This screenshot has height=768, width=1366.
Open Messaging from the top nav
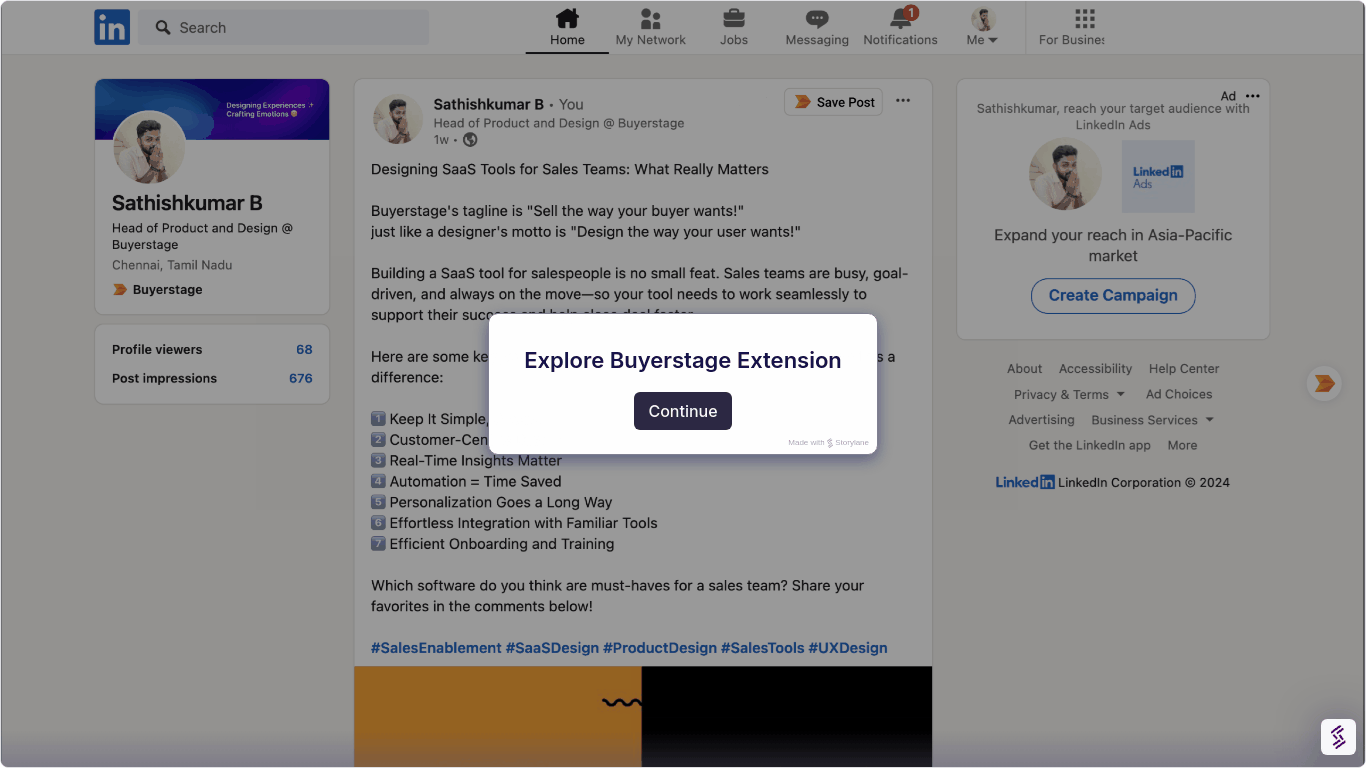(817, 27)
